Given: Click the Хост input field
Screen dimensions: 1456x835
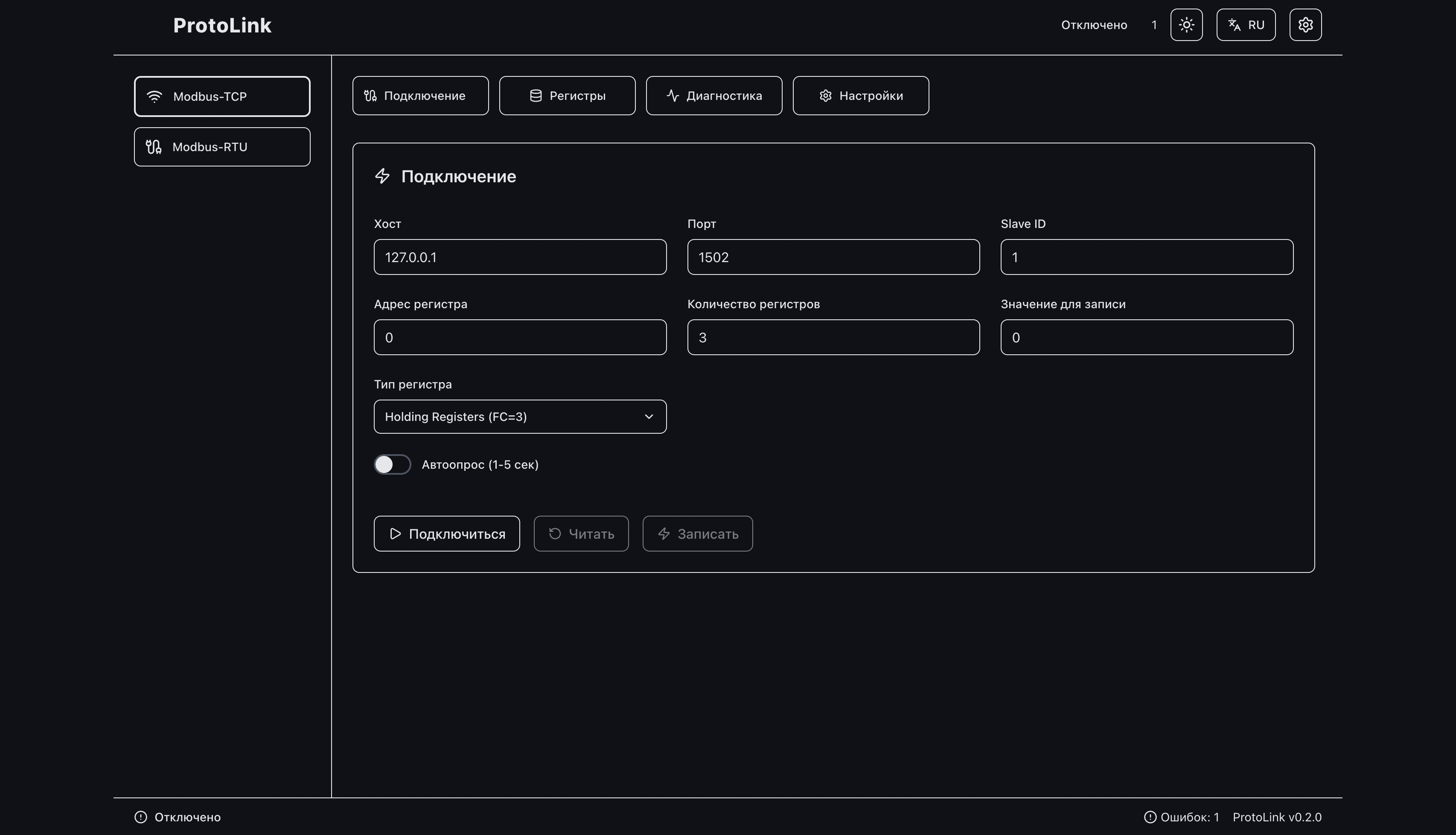Looking at the screenshot, I should tap(520, 257).
